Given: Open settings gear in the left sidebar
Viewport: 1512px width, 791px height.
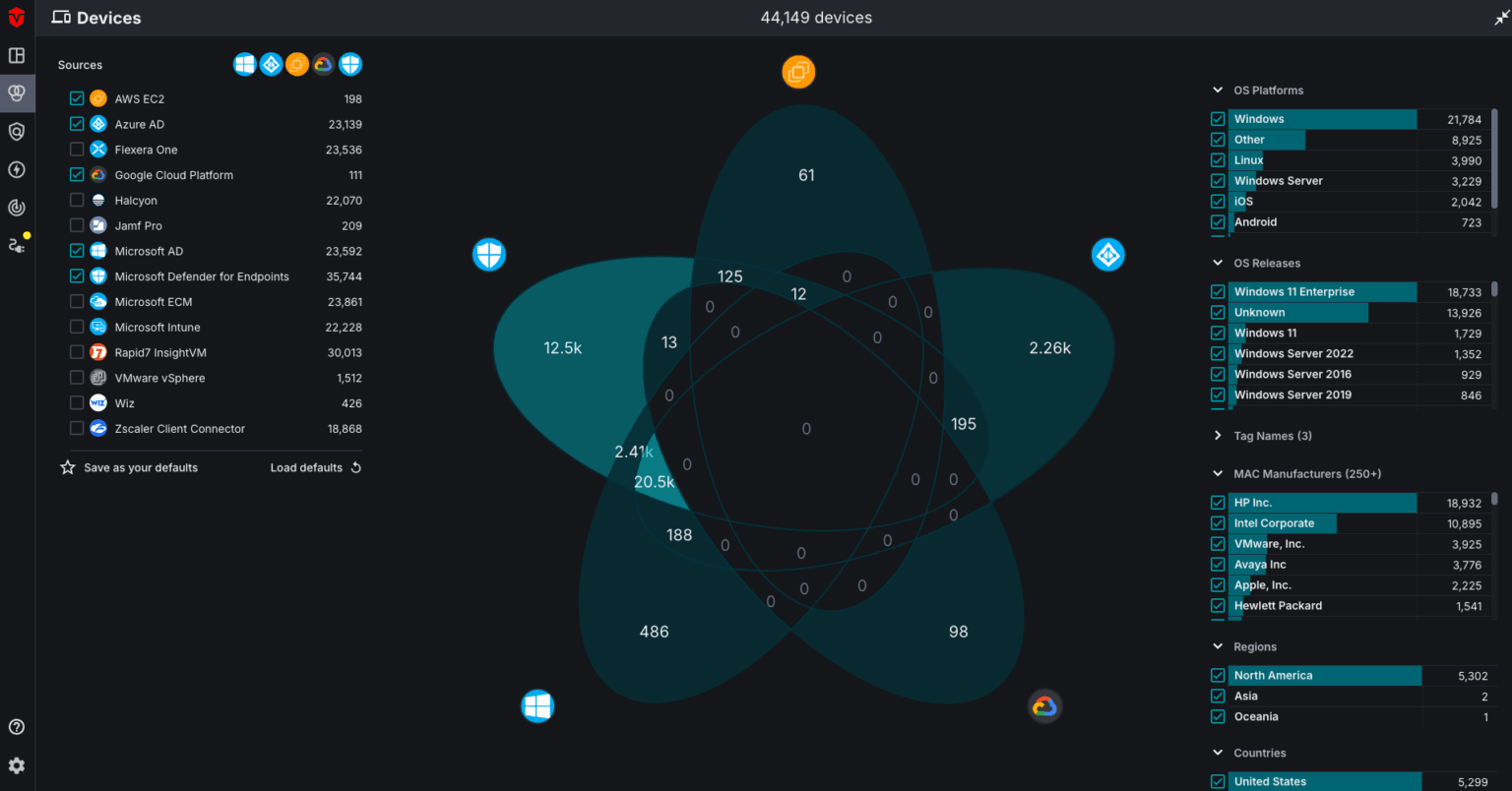Looking at the screenshot, I should click(17, 765).
